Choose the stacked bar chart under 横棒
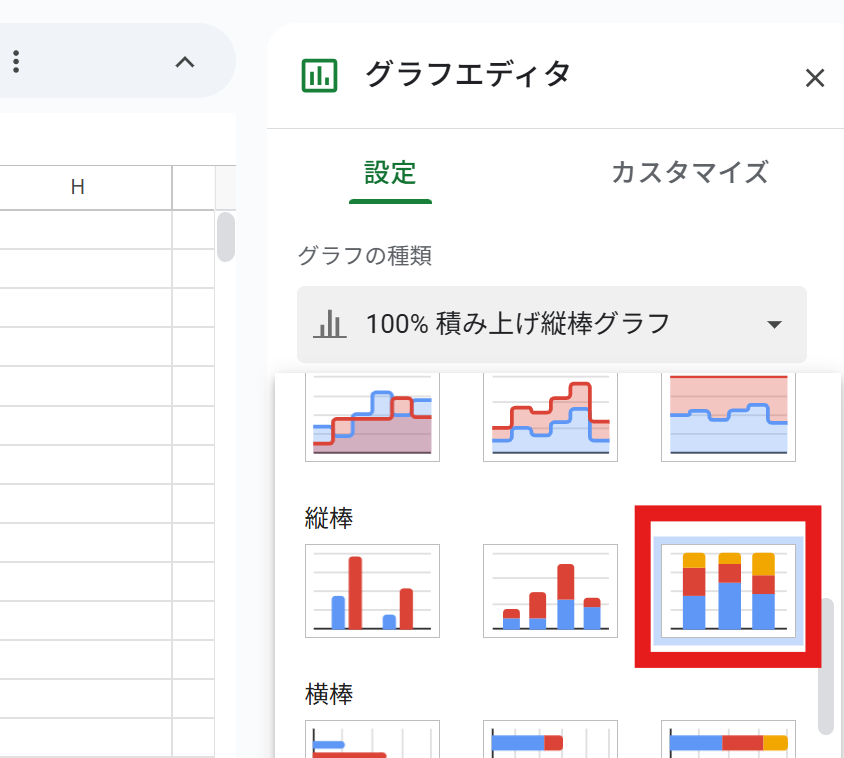 point(550,740)
